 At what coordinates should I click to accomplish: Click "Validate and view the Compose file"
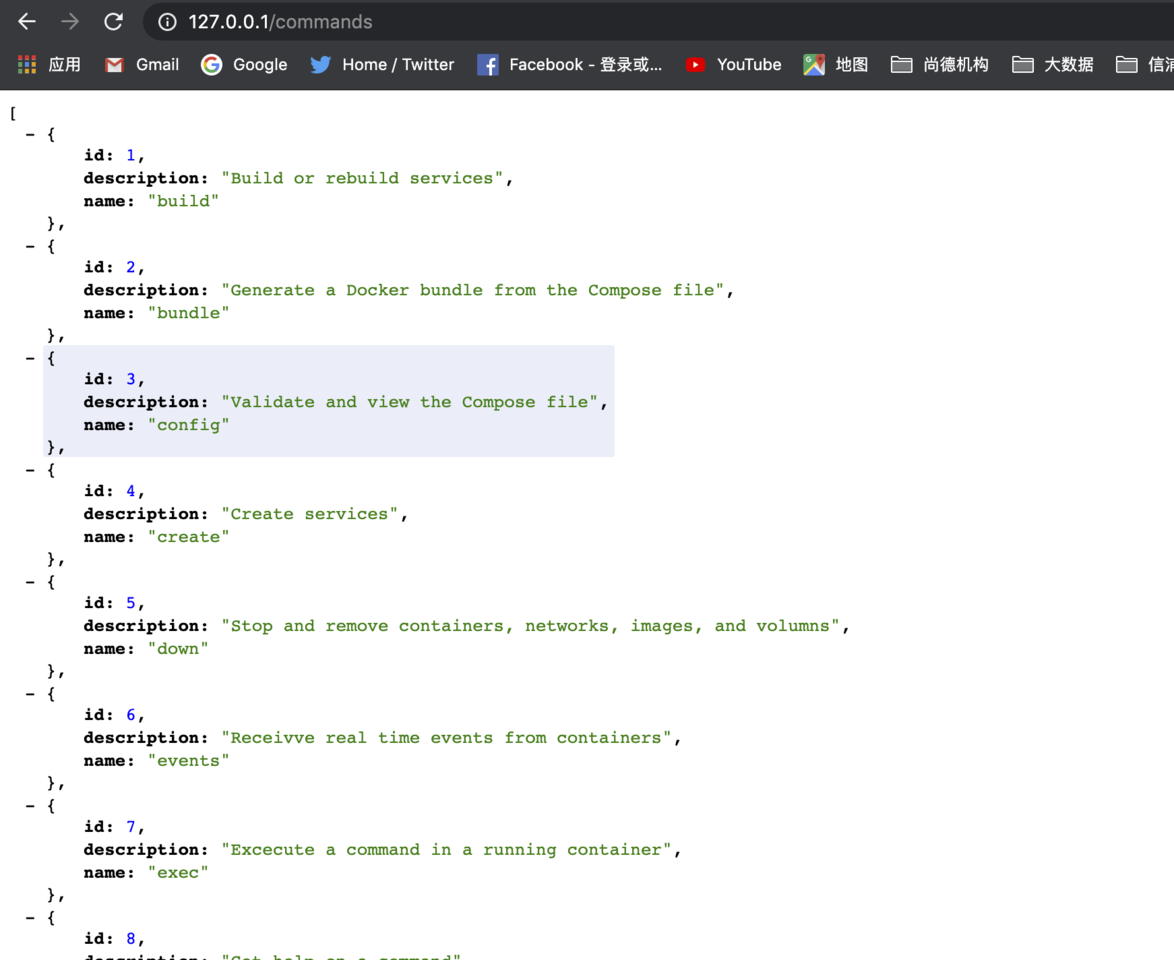point(410,402)
